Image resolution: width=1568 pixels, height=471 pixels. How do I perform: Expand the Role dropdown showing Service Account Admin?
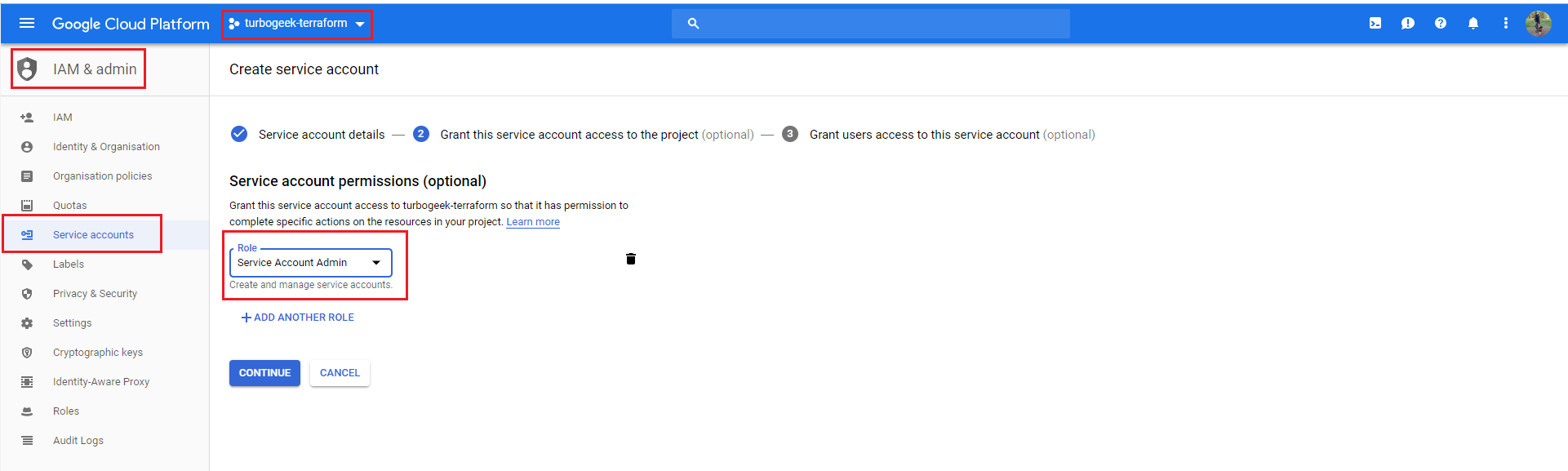coord(311,263)
